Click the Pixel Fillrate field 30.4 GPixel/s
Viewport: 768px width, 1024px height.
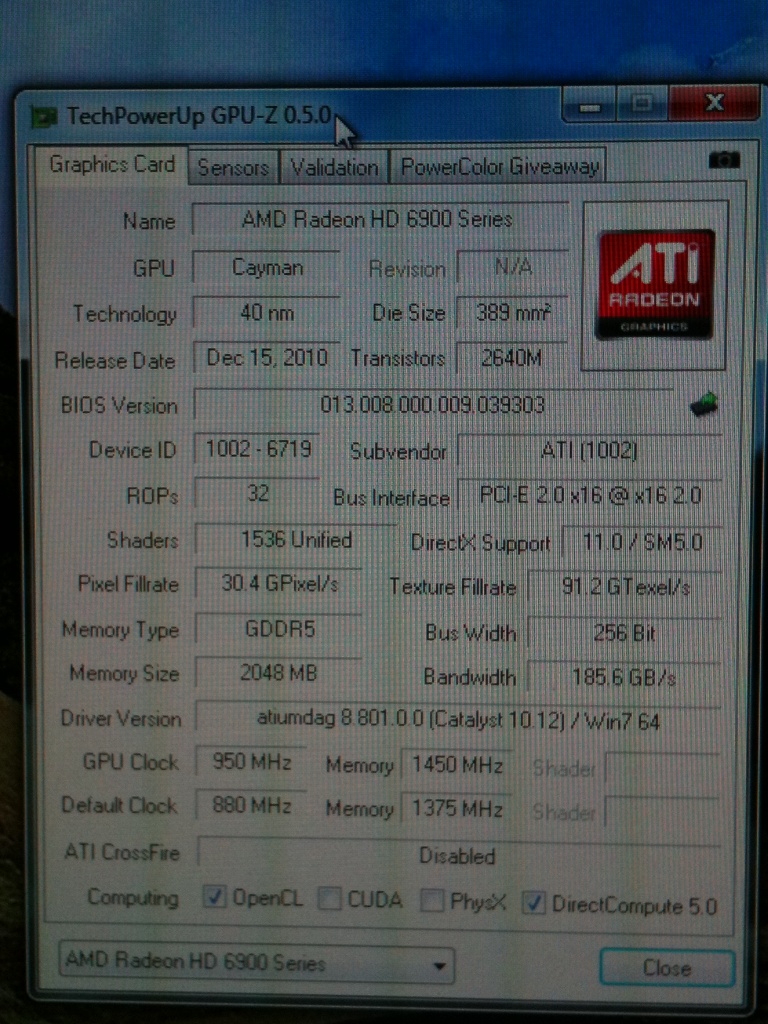279,583
